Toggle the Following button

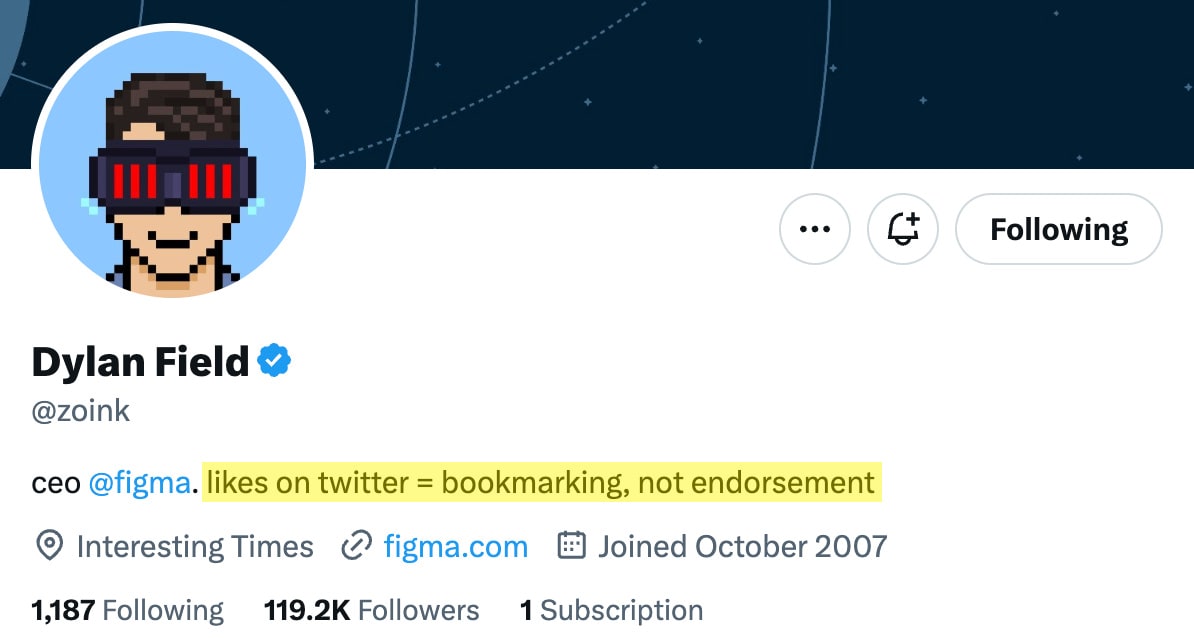pos(1059,229)
